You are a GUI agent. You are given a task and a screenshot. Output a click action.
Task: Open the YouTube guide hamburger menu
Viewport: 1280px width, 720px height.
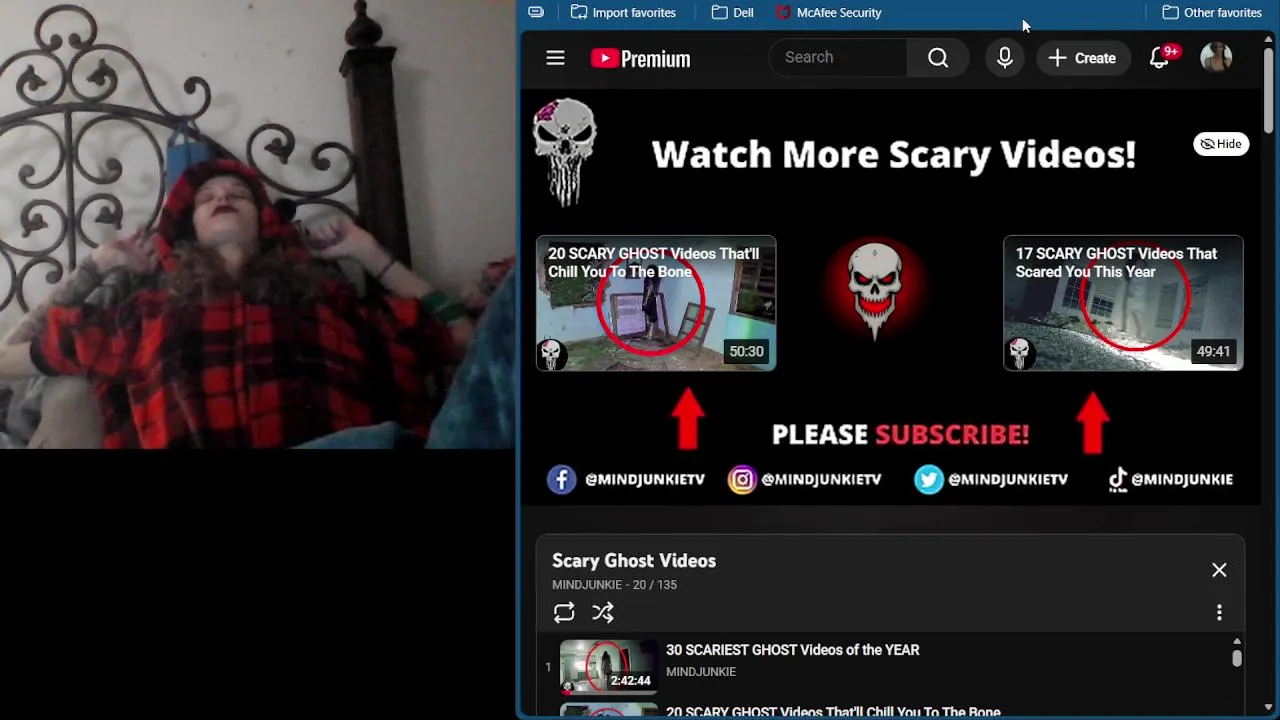pyautogui.click(x=555, y=58)
